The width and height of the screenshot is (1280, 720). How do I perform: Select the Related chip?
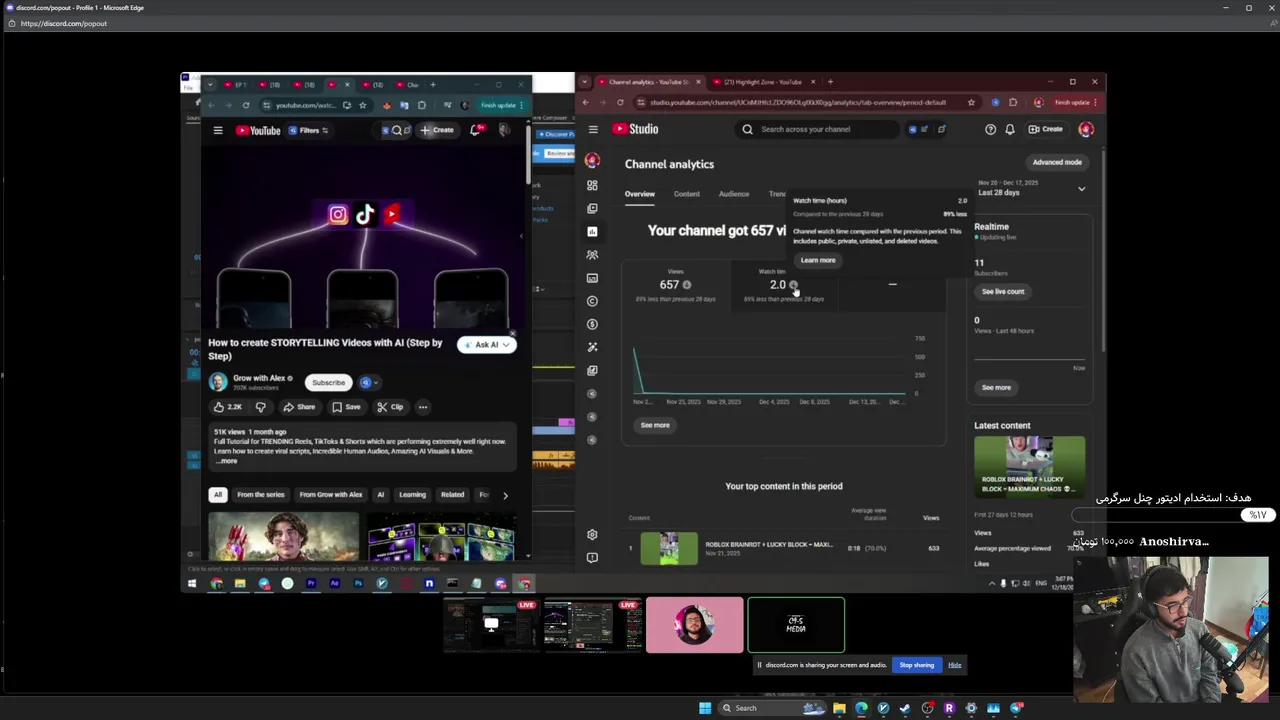452,495
